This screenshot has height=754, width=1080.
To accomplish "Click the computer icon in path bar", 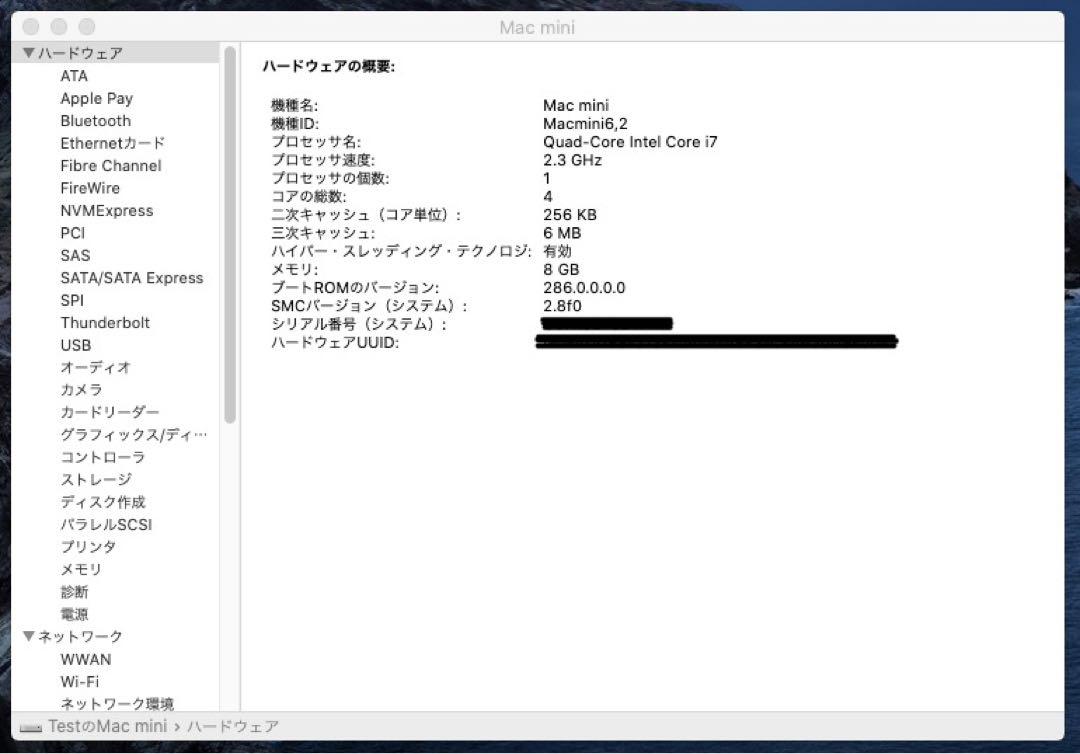I will (30, 727).
